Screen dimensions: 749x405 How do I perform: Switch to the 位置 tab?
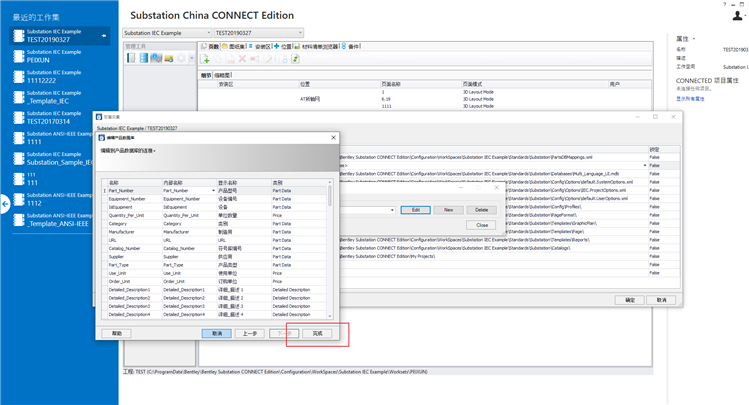[283, 46]
